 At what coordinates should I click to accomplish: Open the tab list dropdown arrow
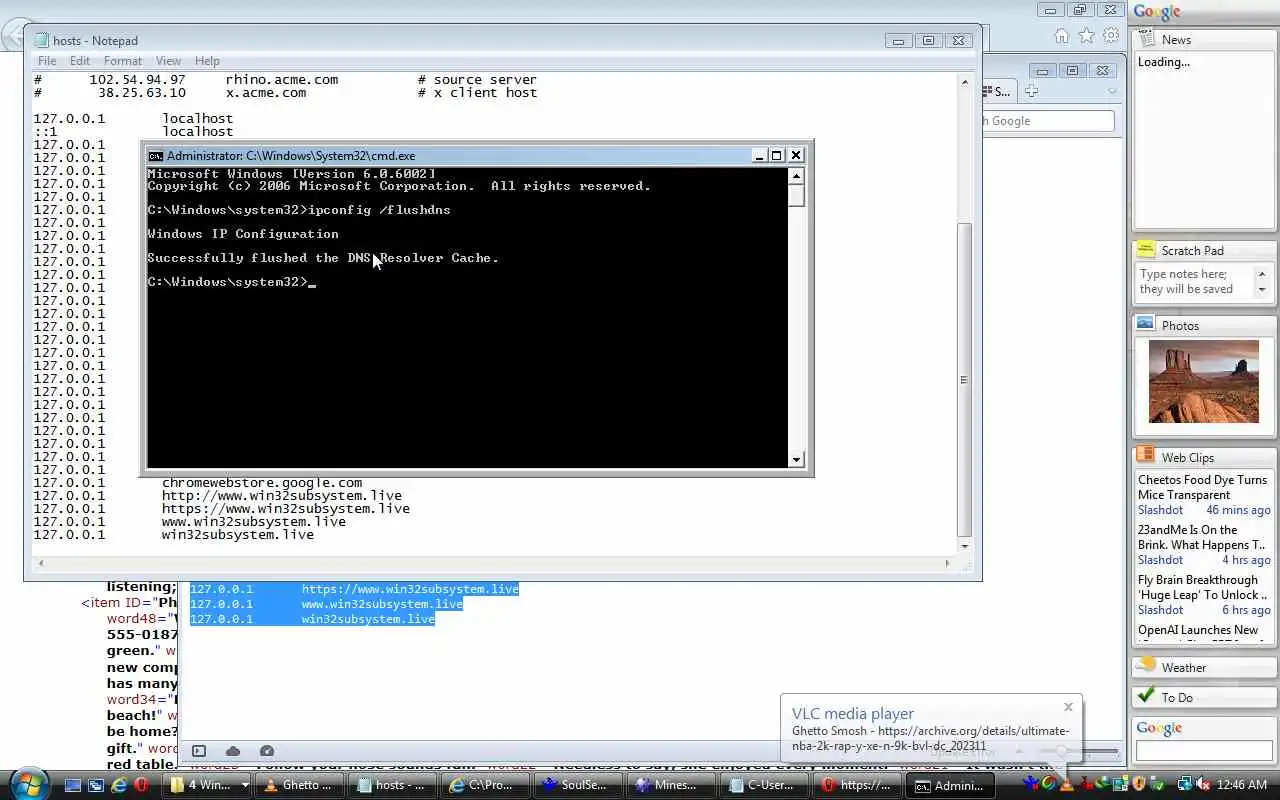(1112, 92)
